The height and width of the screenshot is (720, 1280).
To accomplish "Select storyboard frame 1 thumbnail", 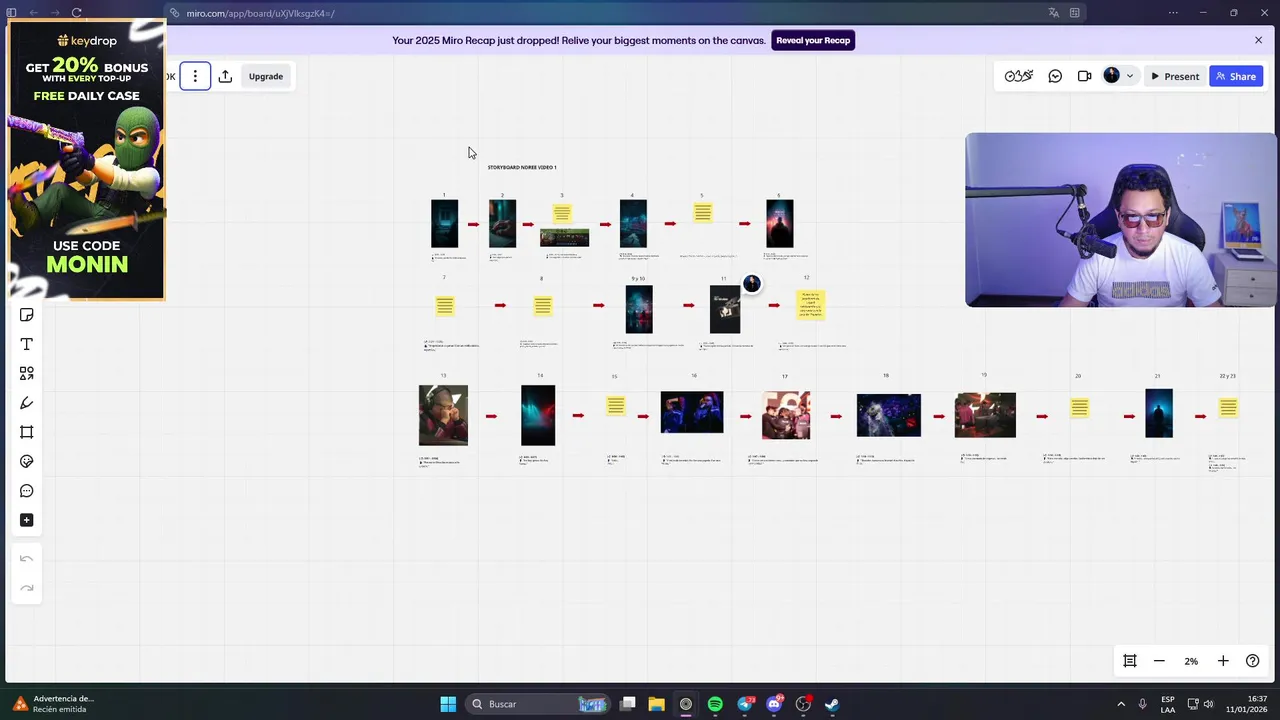I will tap(444, 223).
